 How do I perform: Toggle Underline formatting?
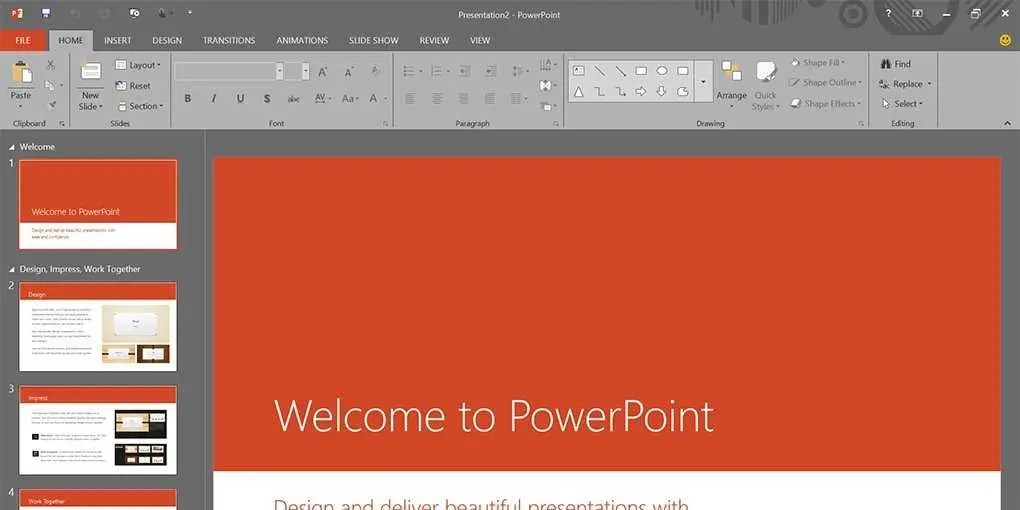240,99
